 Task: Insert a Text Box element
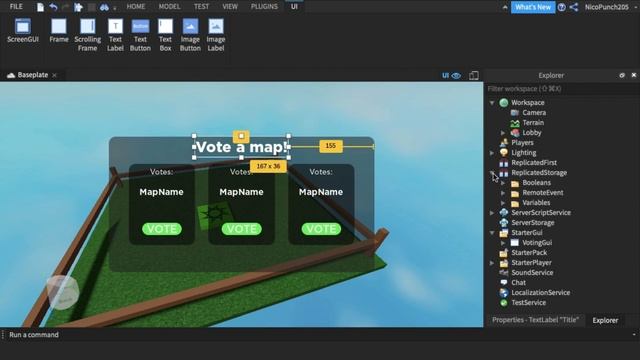165,35
